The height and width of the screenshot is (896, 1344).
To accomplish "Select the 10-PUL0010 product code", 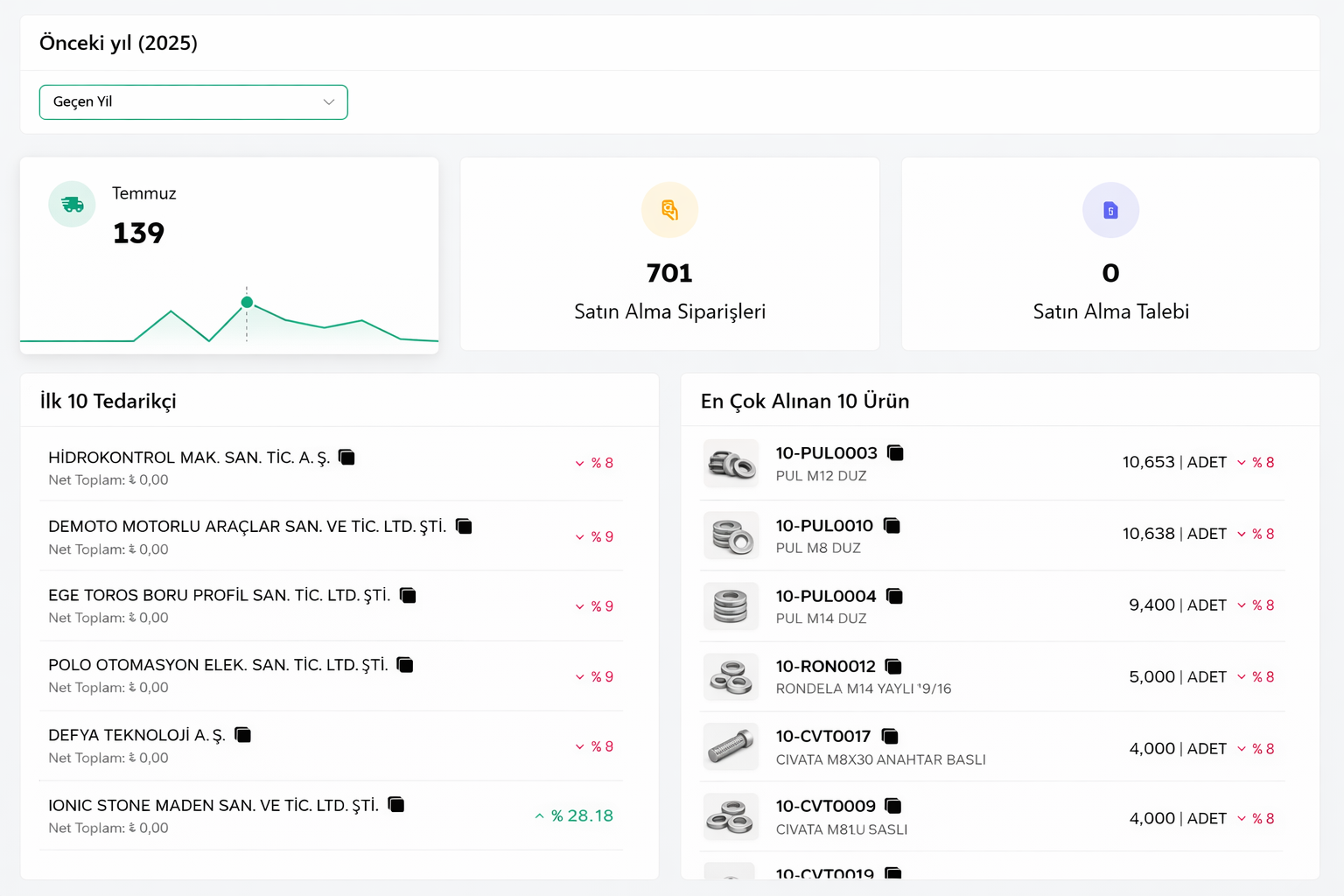I will coord(824,526).
